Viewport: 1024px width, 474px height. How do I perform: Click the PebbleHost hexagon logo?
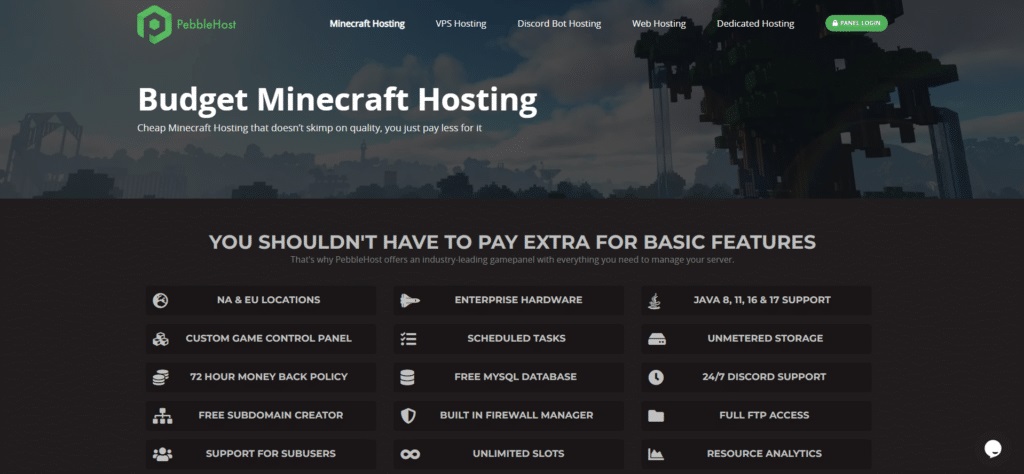(x=154, y=25)
